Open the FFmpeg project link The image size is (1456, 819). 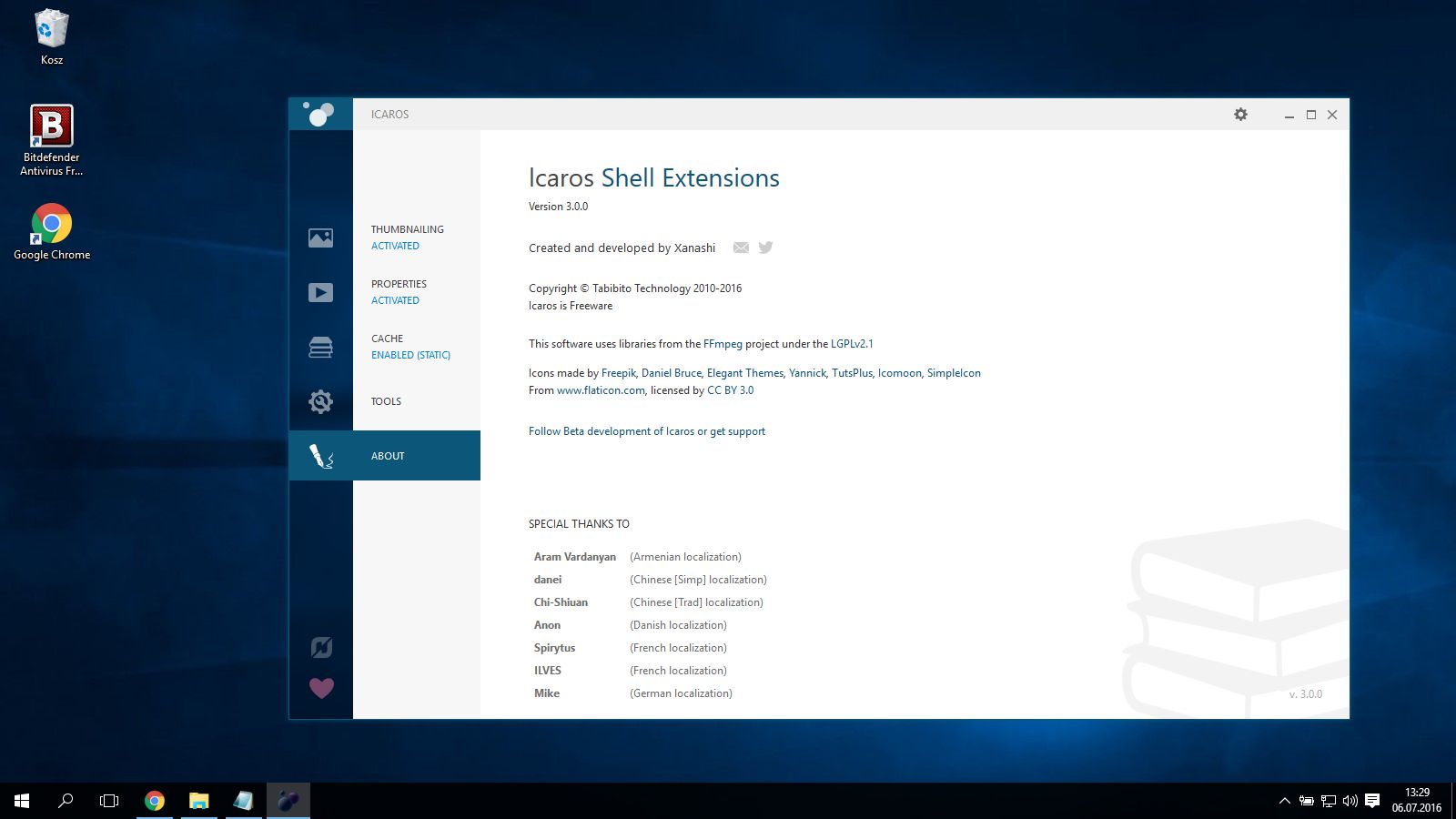coord(723,344)
